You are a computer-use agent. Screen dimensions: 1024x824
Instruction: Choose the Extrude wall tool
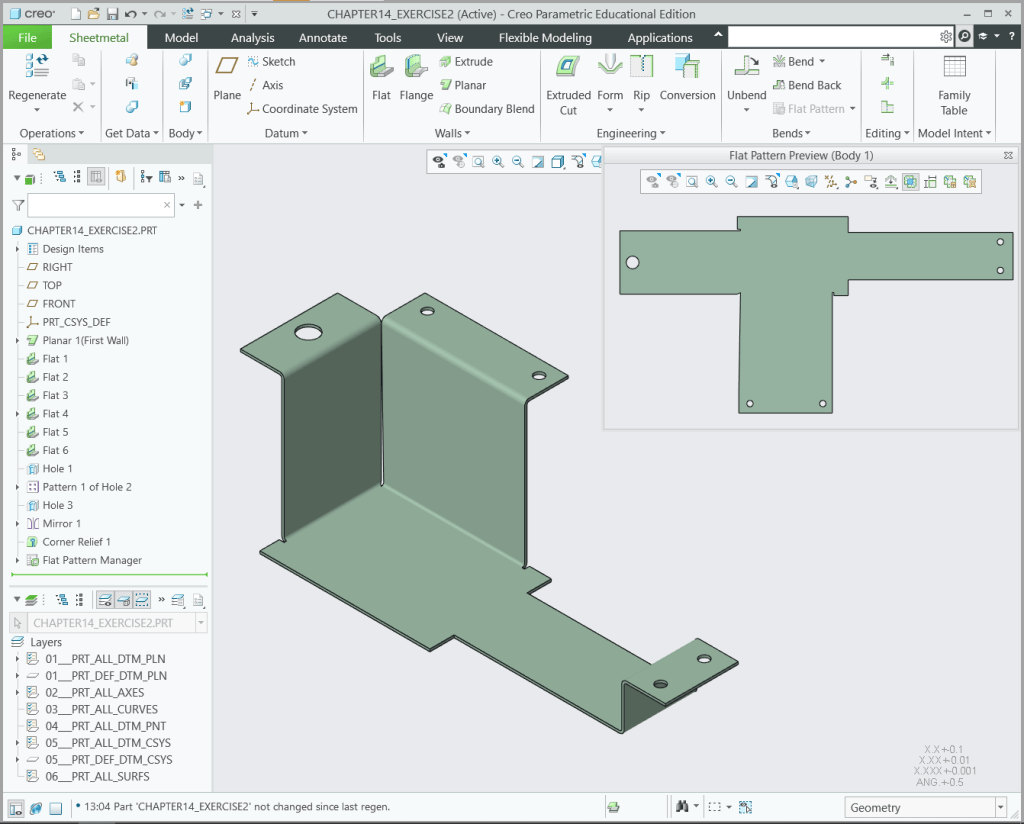point(466,61)
